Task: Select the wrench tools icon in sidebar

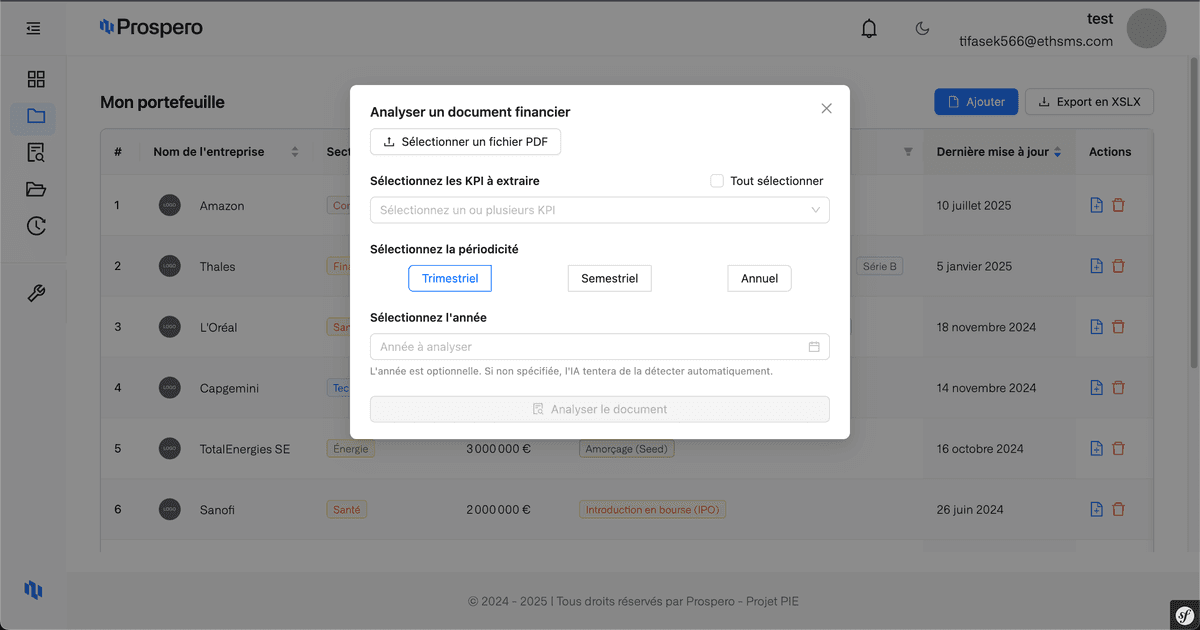Action: coord(36,293)
